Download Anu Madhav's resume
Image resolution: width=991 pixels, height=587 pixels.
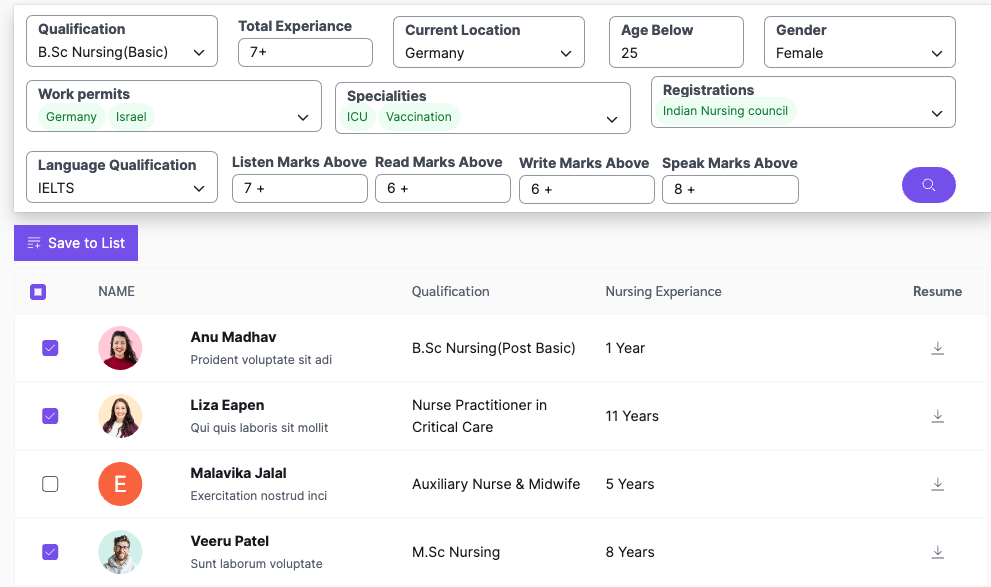(937, 348)
